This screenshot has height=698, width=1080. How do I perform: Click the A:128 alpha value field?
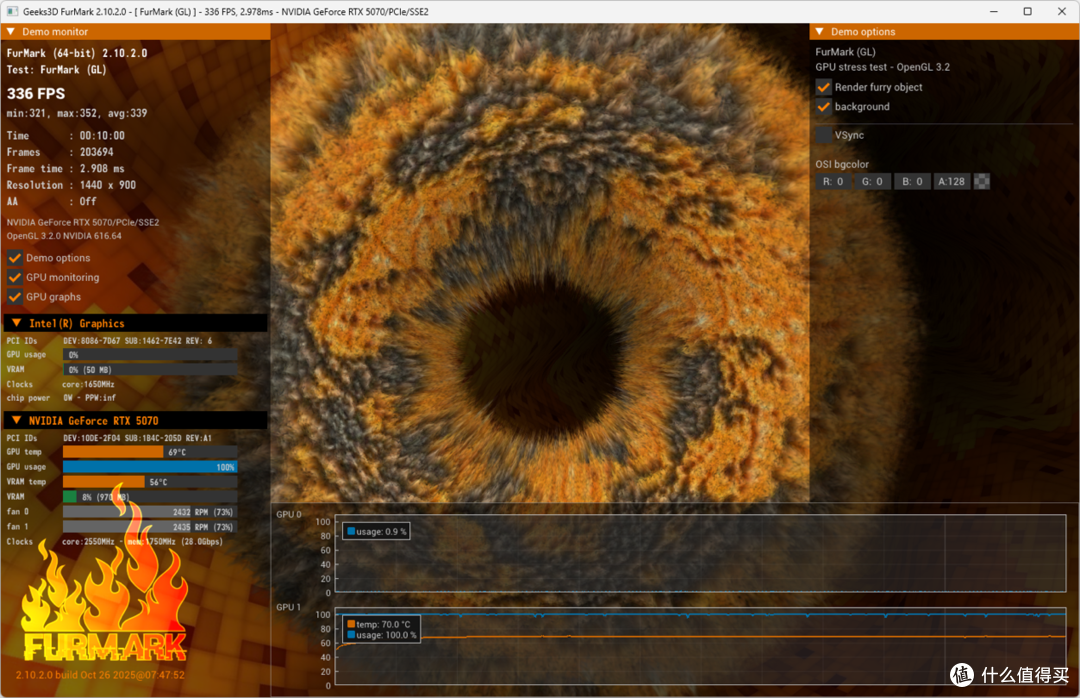951,182
